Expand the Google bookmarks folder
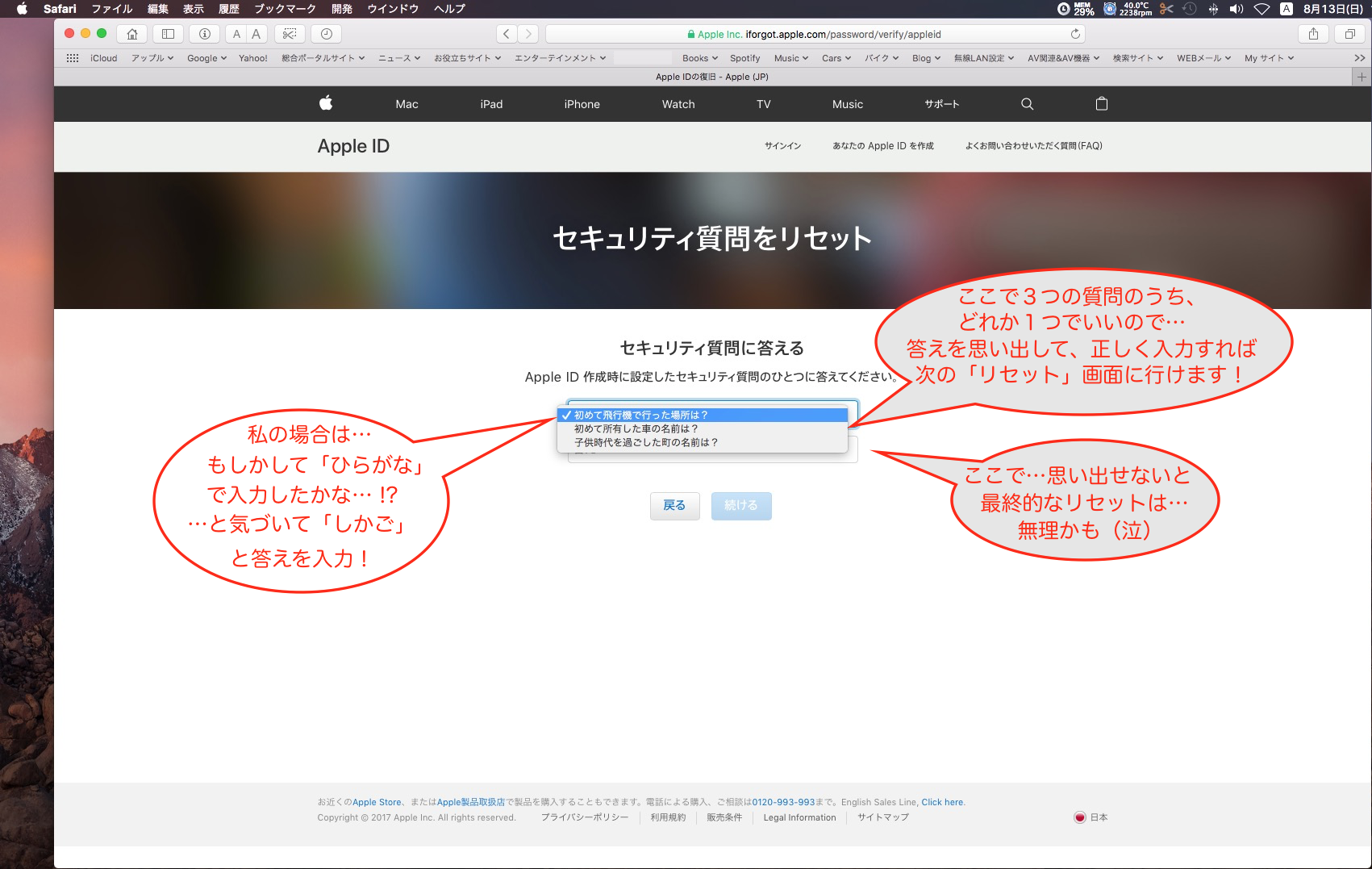 pyautogui.click(x=206, y=58)
